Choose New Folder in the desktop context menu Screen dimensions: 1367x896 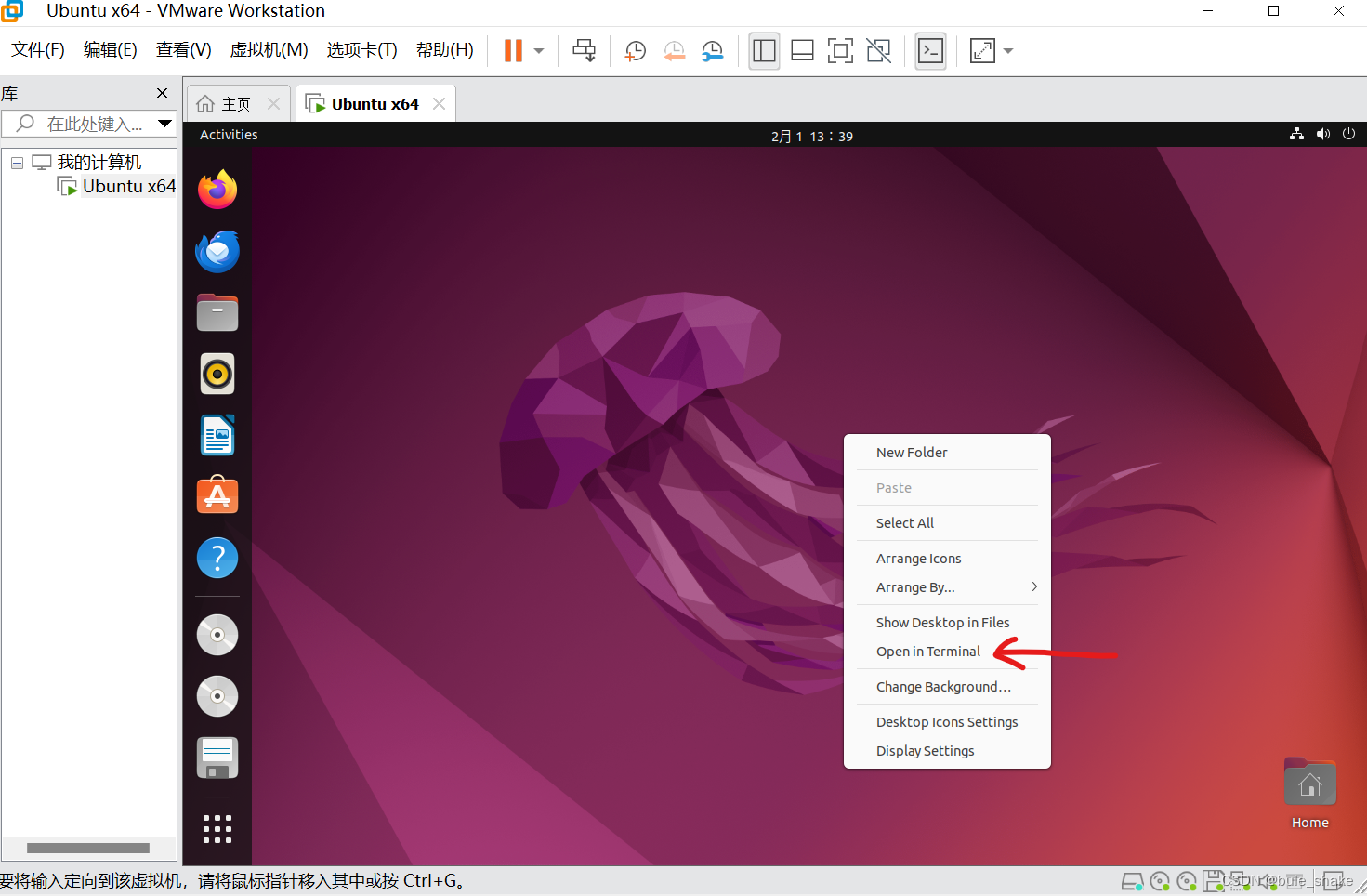coord(911,453)
